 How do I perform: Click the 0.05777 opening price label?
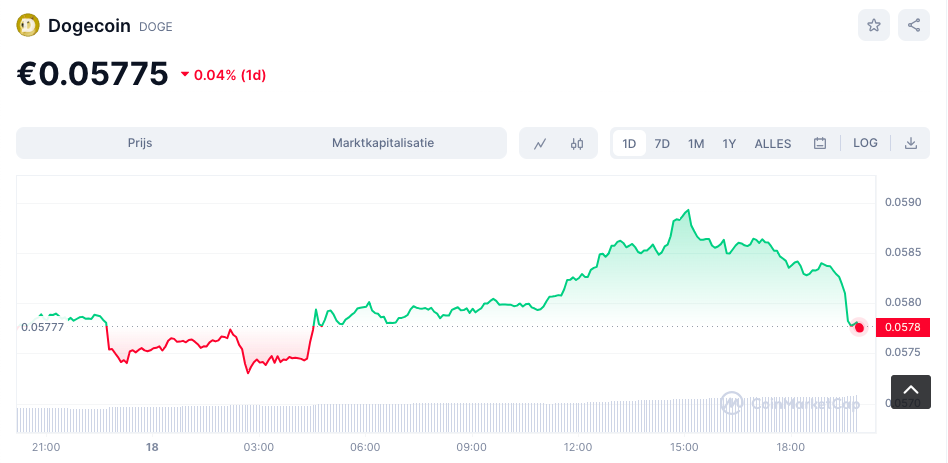[x=42, y=327]
